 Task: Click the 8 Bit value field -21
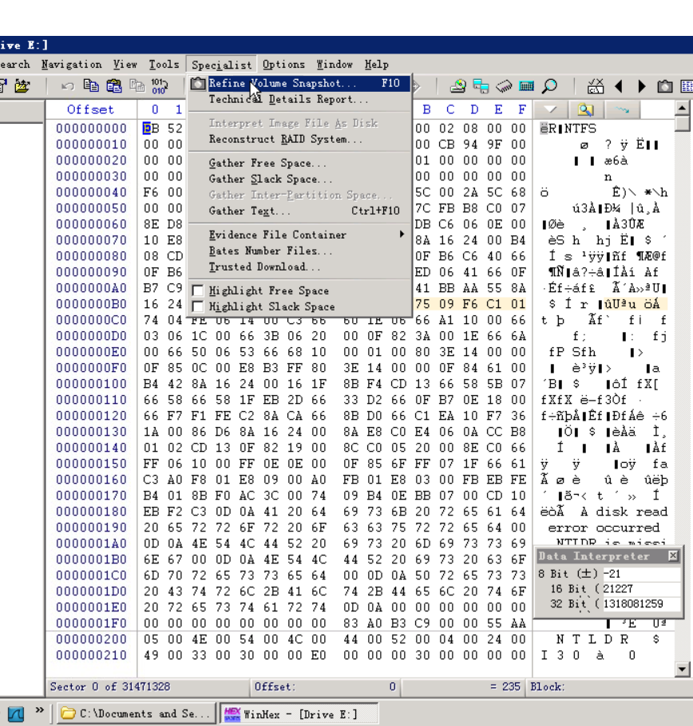tap(642, 574)
